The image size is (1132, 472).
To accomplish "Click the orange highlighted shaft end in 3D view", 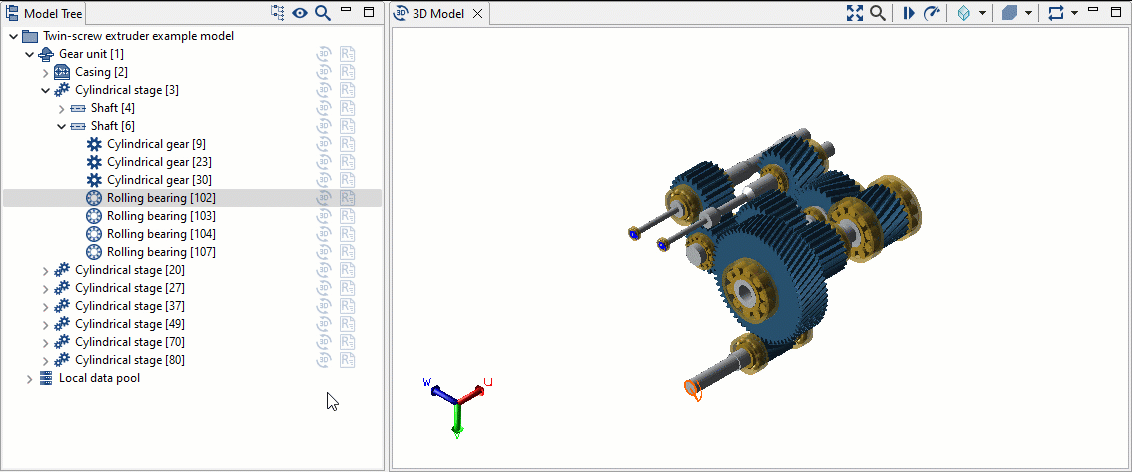I will coord(693,389).
